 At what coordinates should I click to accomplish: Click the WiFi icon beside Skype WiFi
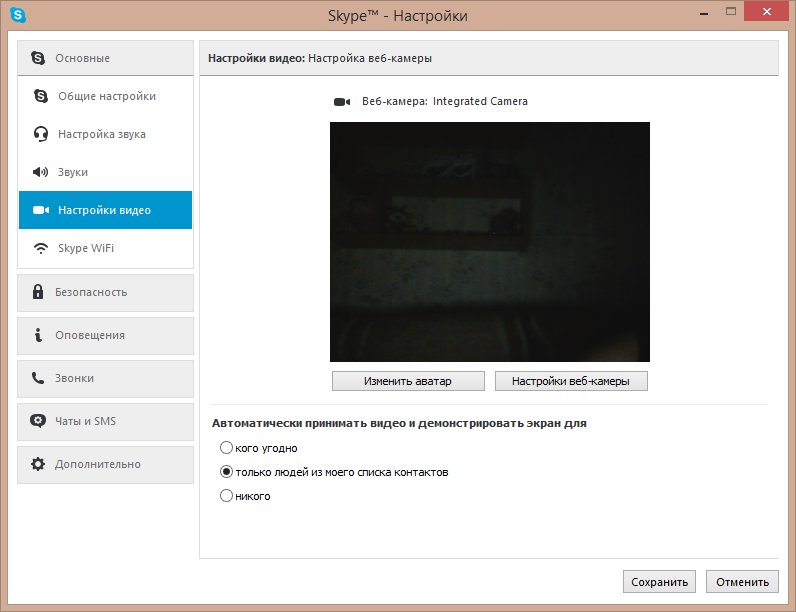(41, 248)
